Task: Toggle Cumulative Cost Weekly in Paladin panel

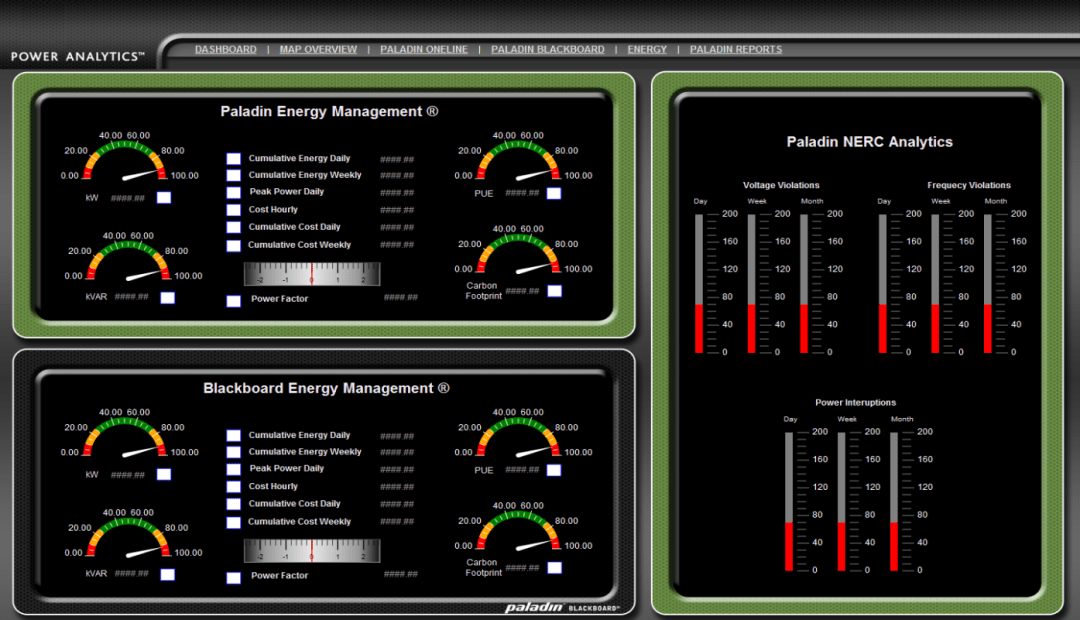Action: coord(233,245)
